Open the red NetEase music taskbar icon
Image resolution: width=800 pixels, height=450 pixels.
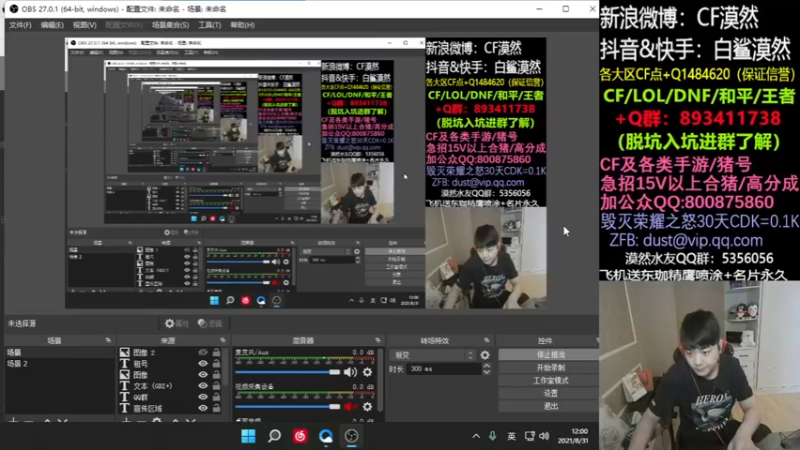(x=300, y=436)
